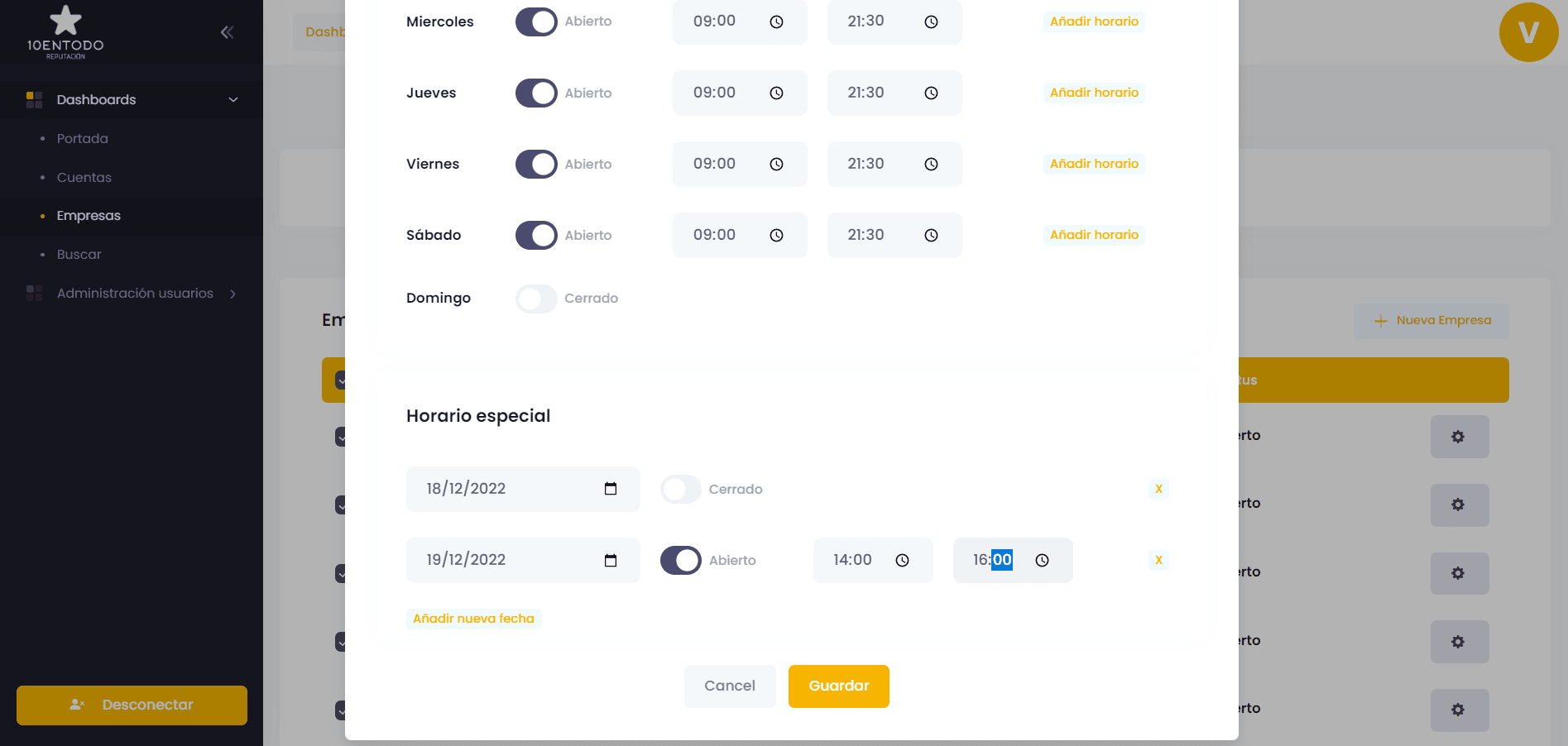Switch off the Viernes Abierto toggle
The image size is (1568, 746).
tap(536, 165)
